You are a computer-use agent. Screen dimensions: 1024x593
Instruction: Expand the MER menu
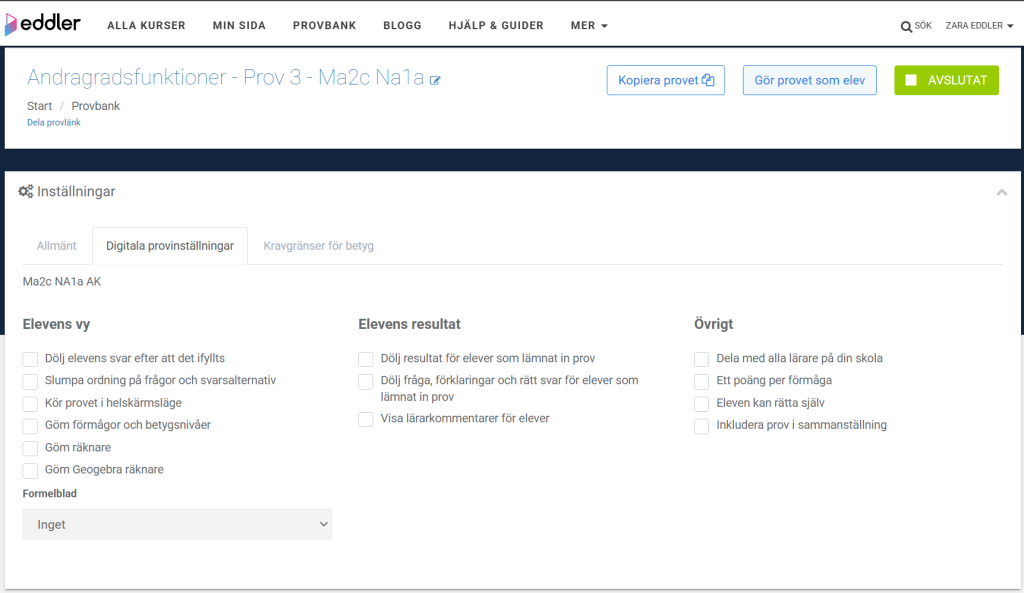coord(588,25)
